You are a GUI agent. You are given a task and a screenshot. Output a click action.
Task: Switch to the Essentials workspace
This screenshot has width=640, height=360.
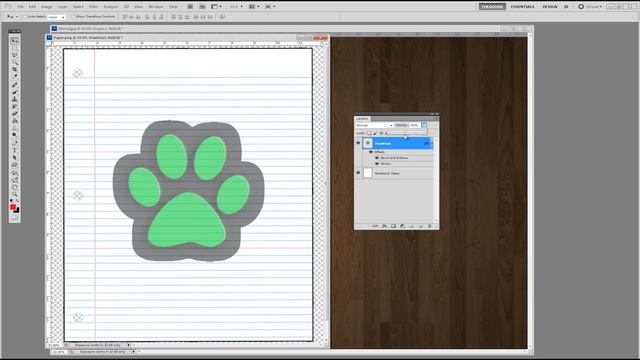coord(522,7)
